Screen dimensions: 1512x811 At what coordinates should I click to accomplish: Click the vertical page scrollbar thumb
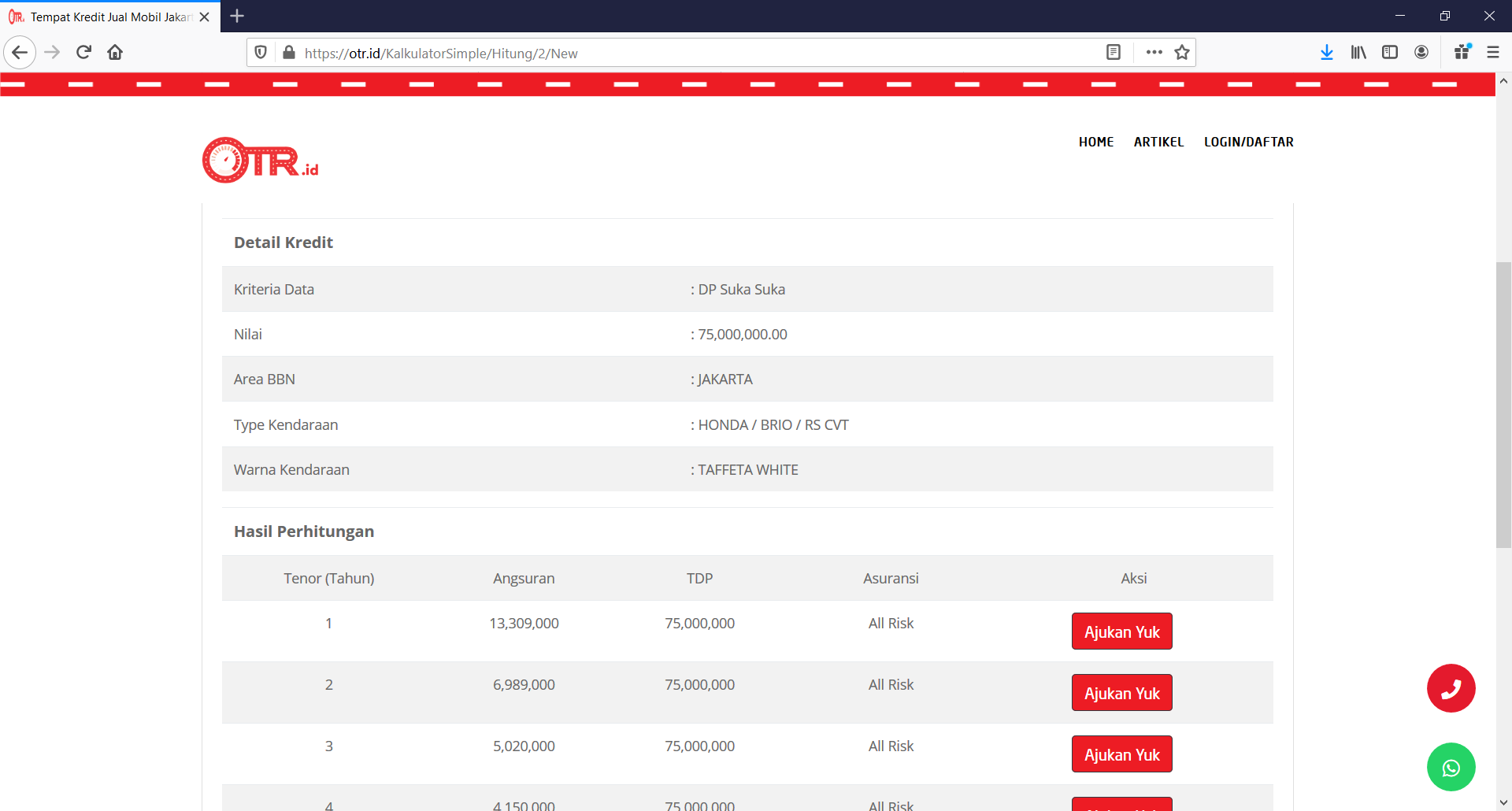(x=1503, y=405)
